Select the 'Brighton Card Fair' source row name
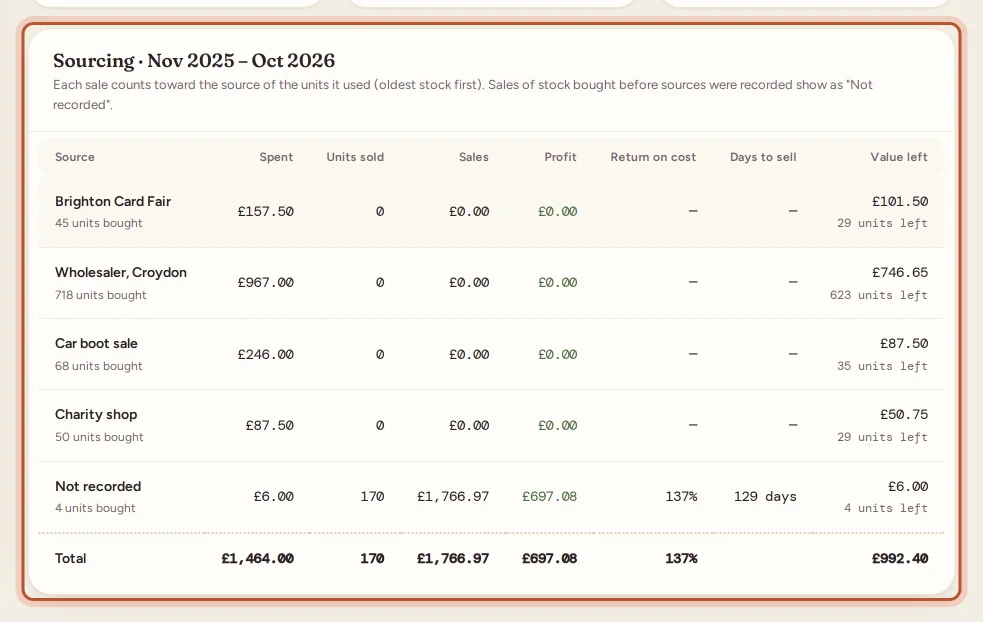 113,201
